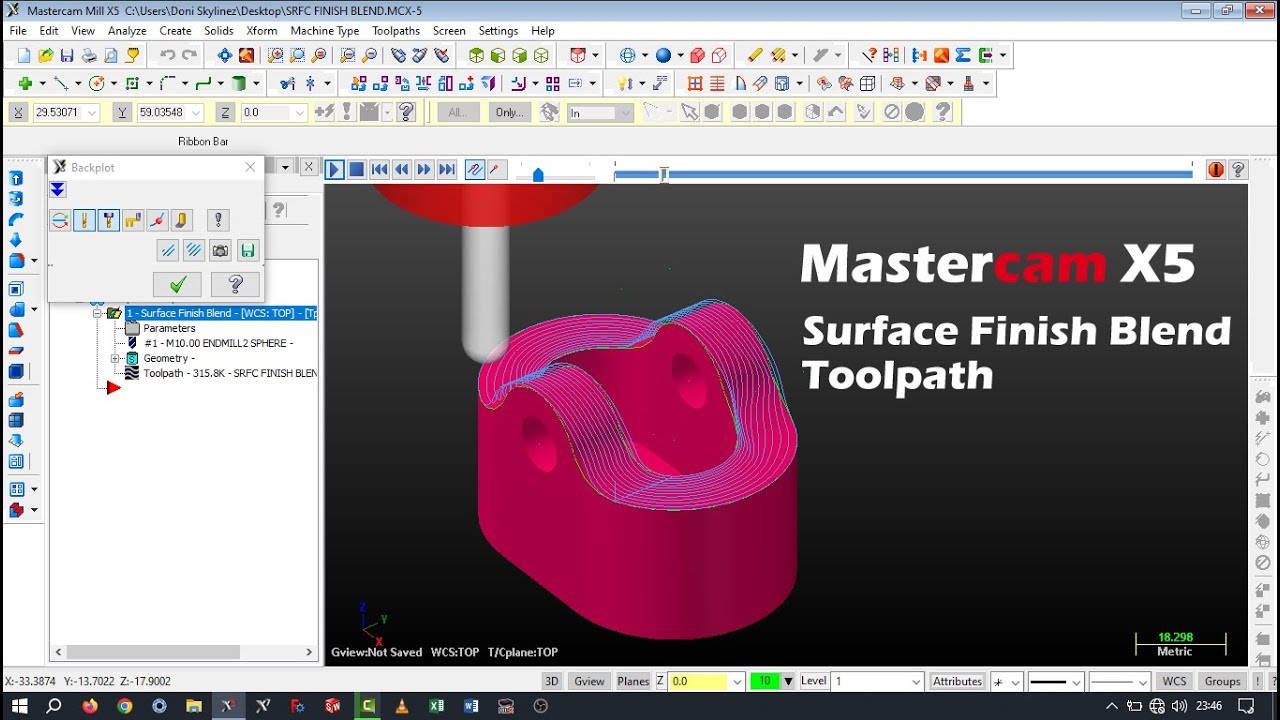Open the Y coordinate dropdown
The image size is (1280, 720).
coord(196,113)
